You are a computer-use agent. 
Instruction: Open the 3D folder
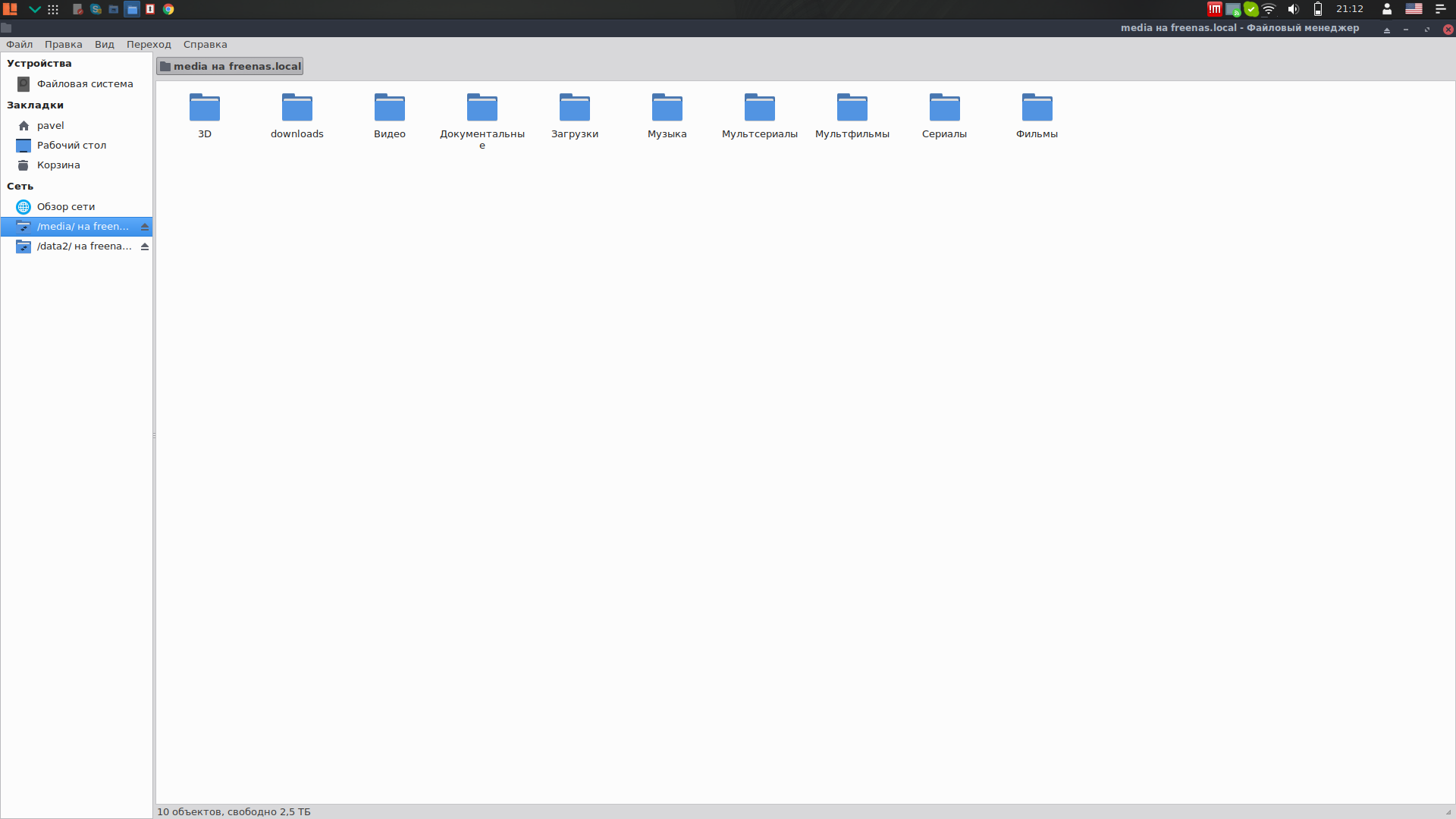(x=204, y=108)
